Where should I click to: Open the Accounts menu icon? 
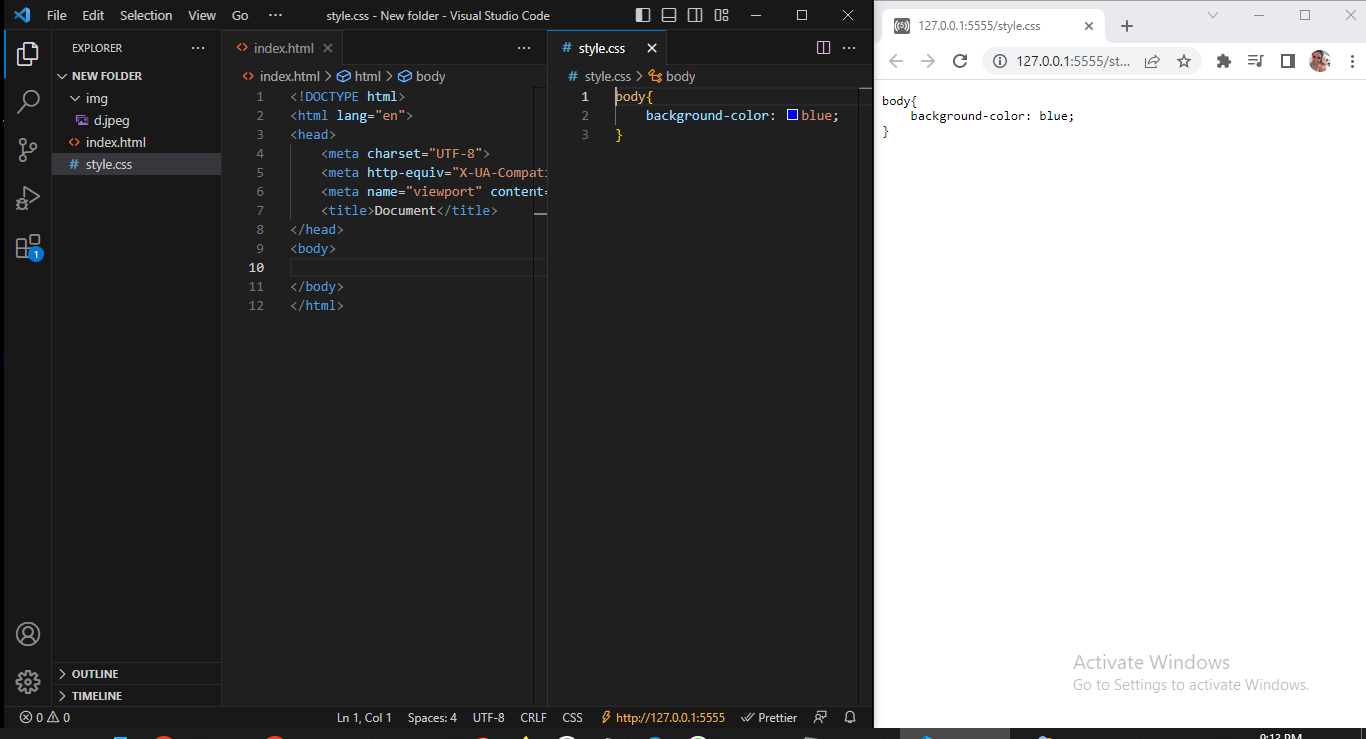pos(28,634)
